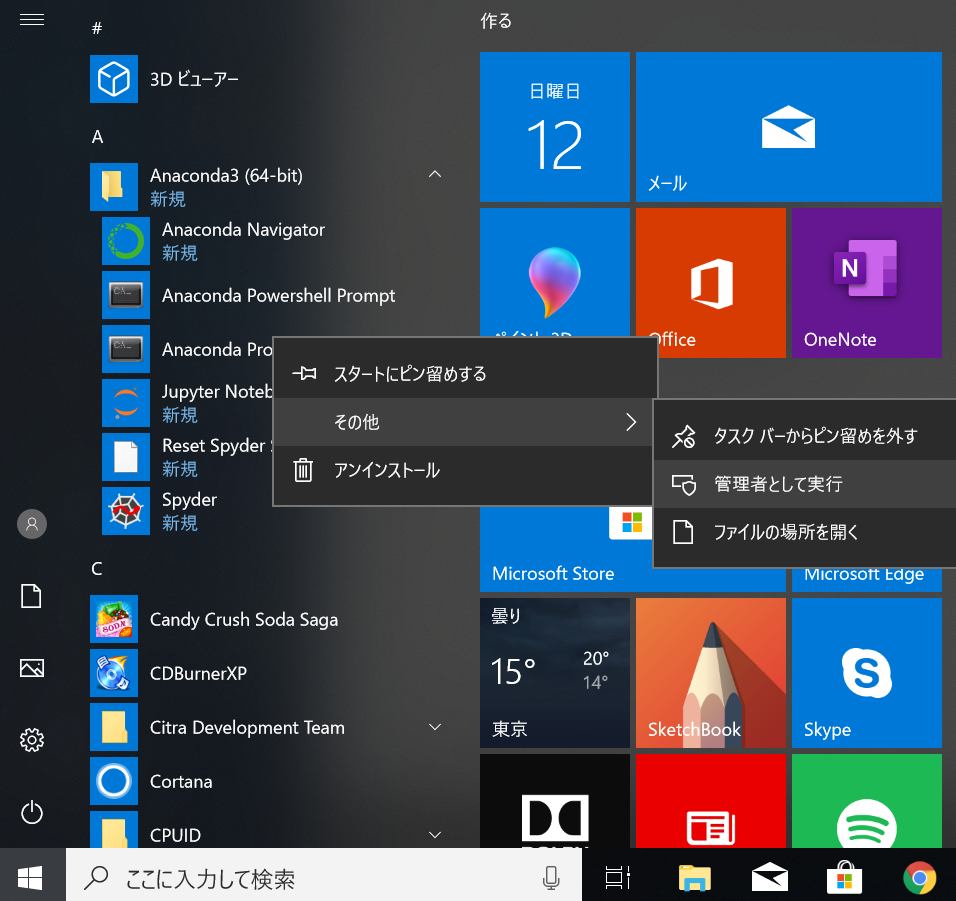
Task: Open the calendar tile showing 日曜日 12
Action: (554, 127)
